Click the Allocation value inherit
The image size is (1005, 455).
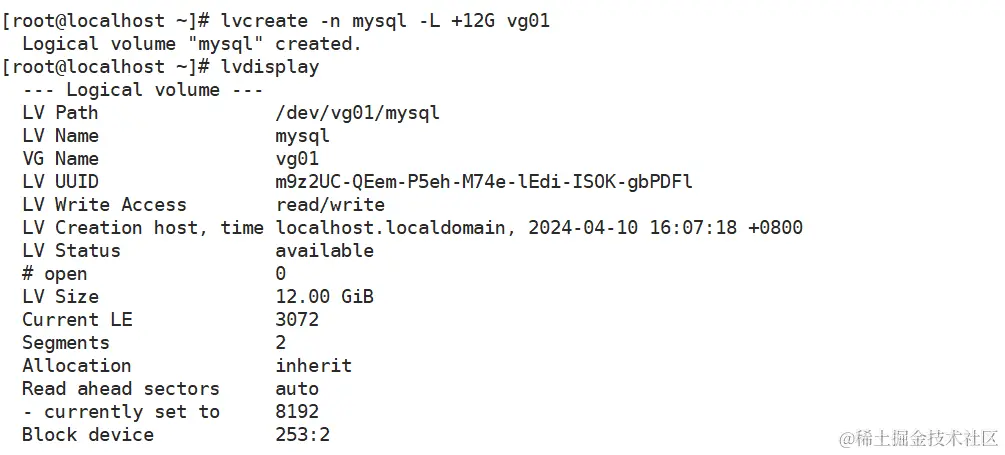[313, 365]
